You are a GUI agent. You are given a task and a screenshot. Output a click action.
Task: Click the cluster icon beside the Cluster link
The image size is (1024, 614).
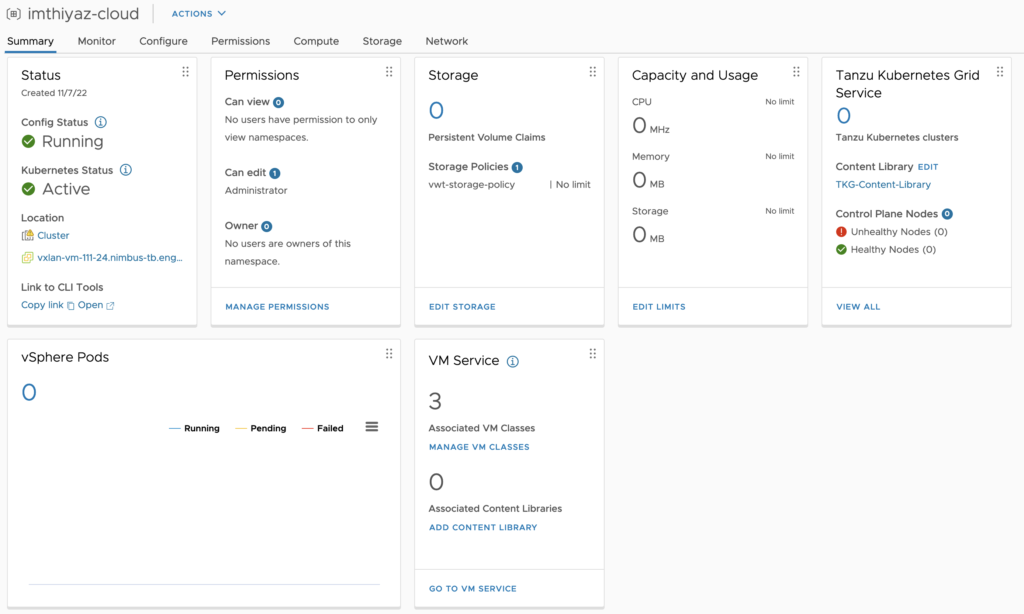click(28, 235)
